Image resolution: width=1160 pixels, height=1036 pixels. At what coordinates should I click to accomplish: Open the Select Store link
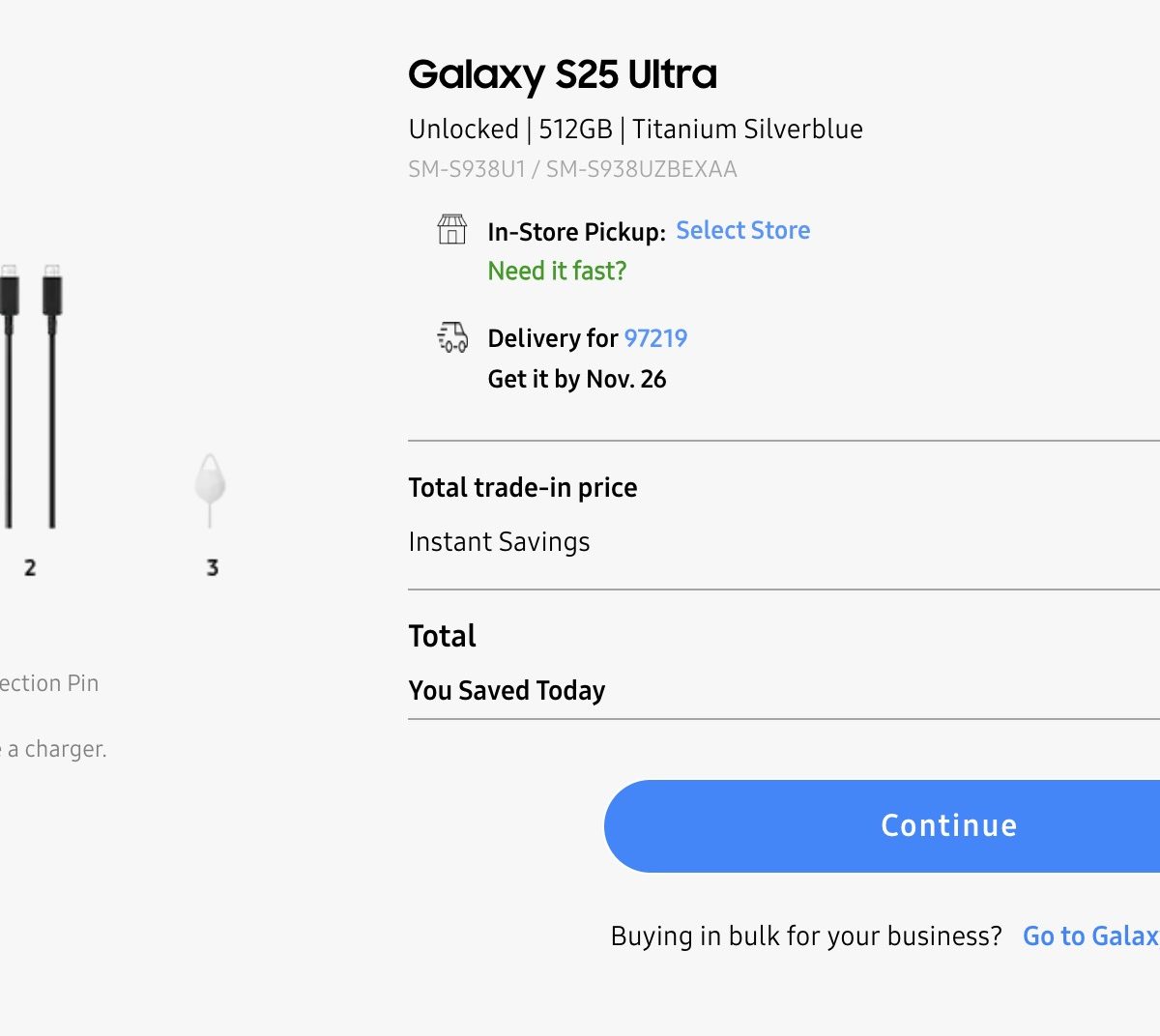coord(742,230)
